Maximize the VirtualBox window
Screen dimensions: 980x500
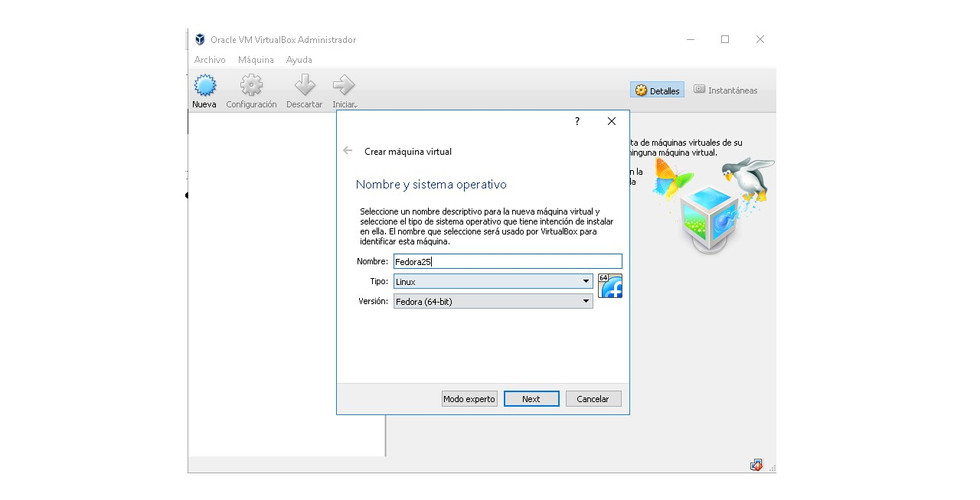[725, 39]
